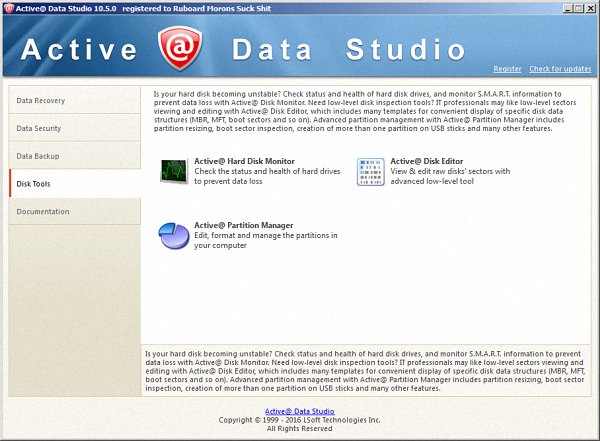The height and width of the screenshot is (441, 600).
Task: Click "All Rights Reserved" text
Action: click(x=300, y=429)
